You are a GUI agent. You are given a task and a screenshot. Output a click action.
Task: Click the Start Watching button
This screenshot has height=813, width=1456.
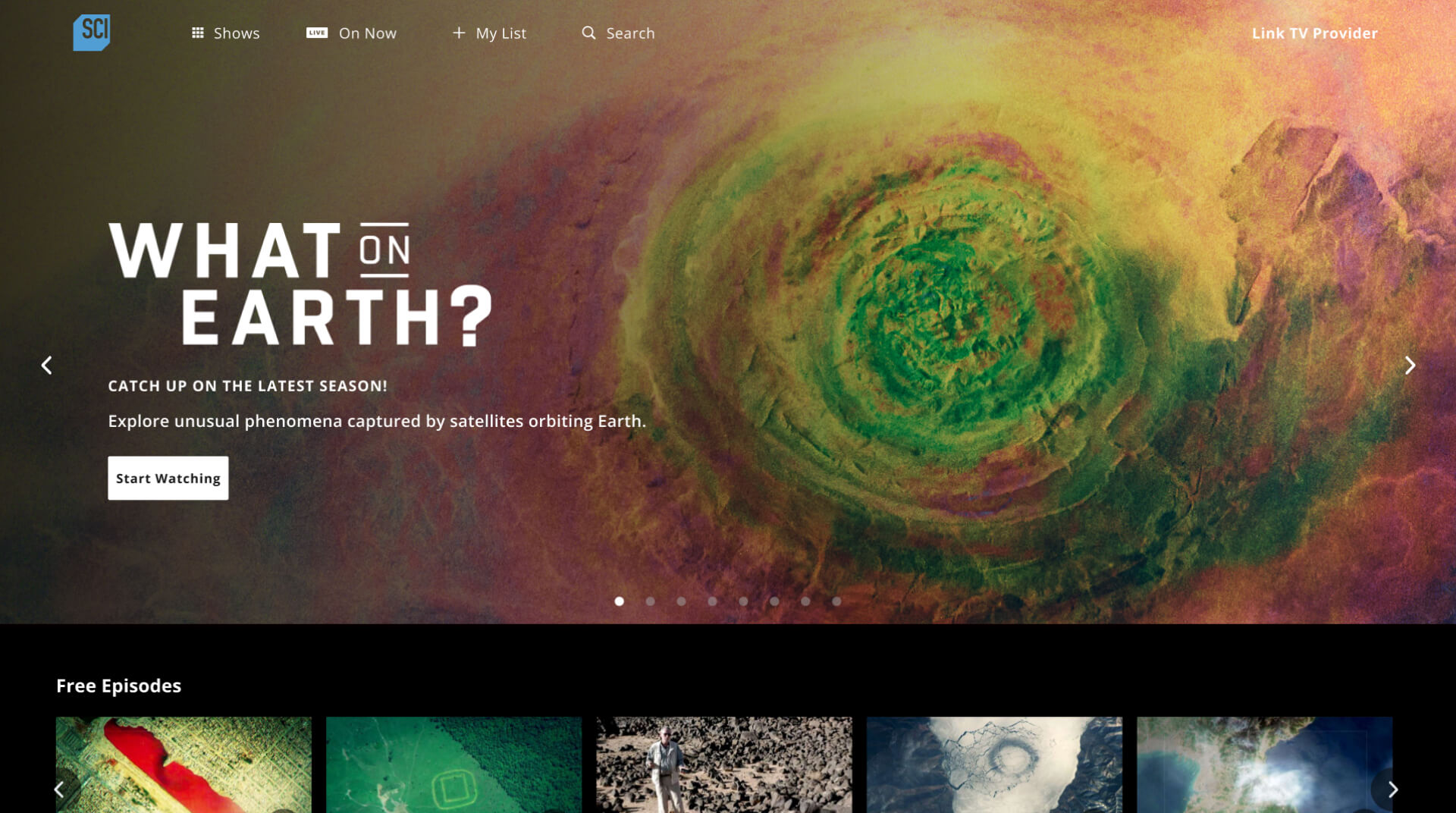click(168, 478)
